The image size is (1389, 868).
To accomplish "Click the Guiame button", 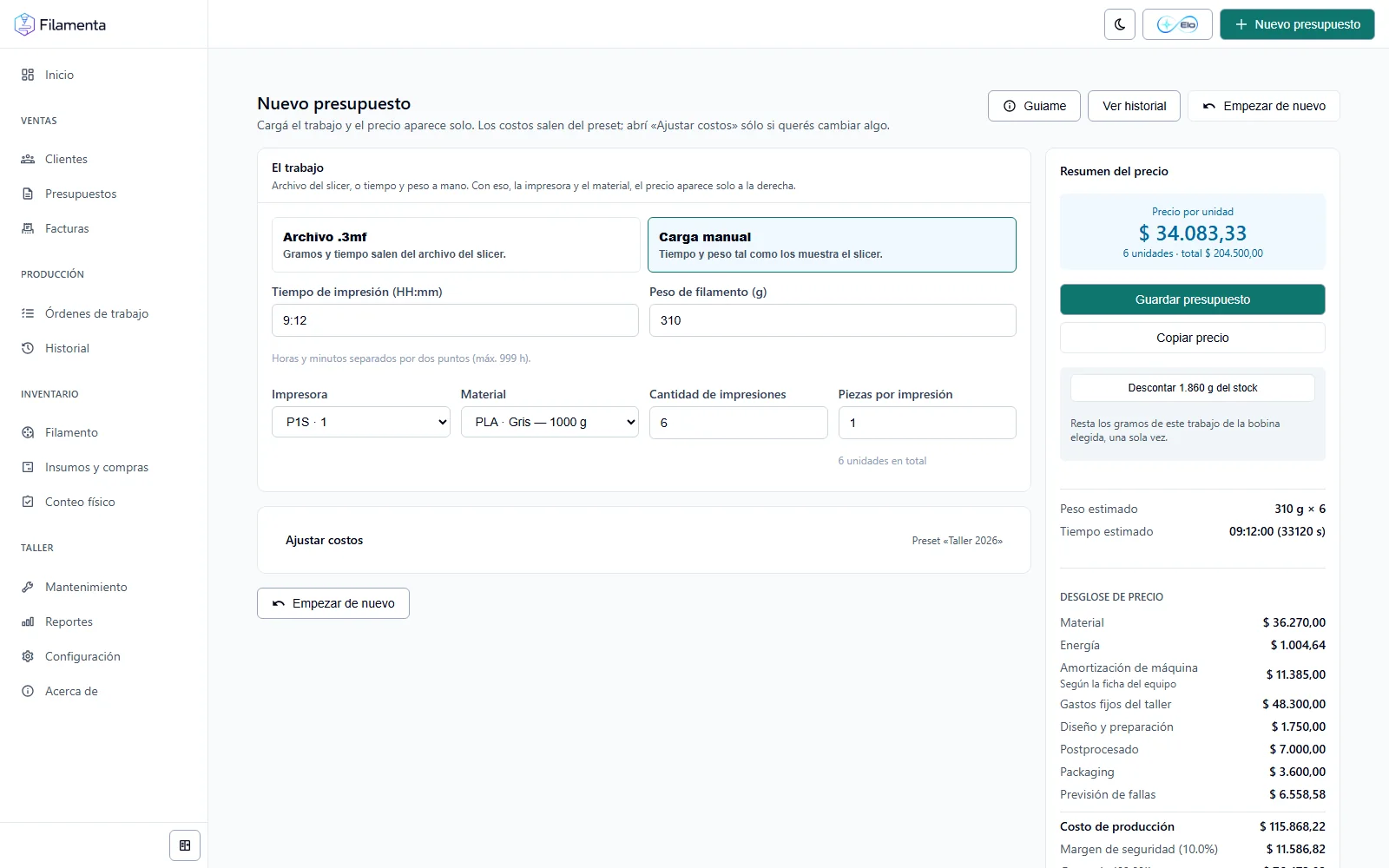I will (1034, 106).
